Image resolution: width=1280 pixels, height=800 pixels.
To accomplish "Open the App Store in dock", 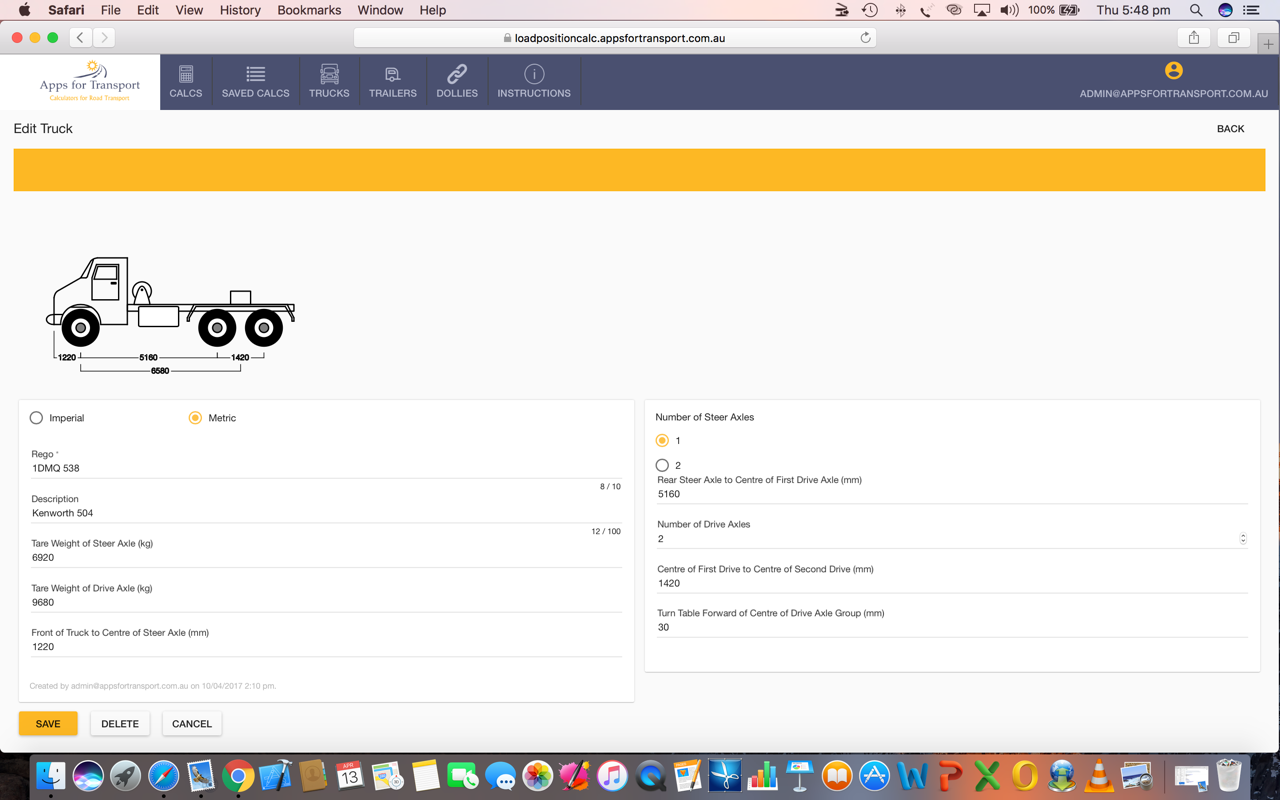I will tap(874, 776).
